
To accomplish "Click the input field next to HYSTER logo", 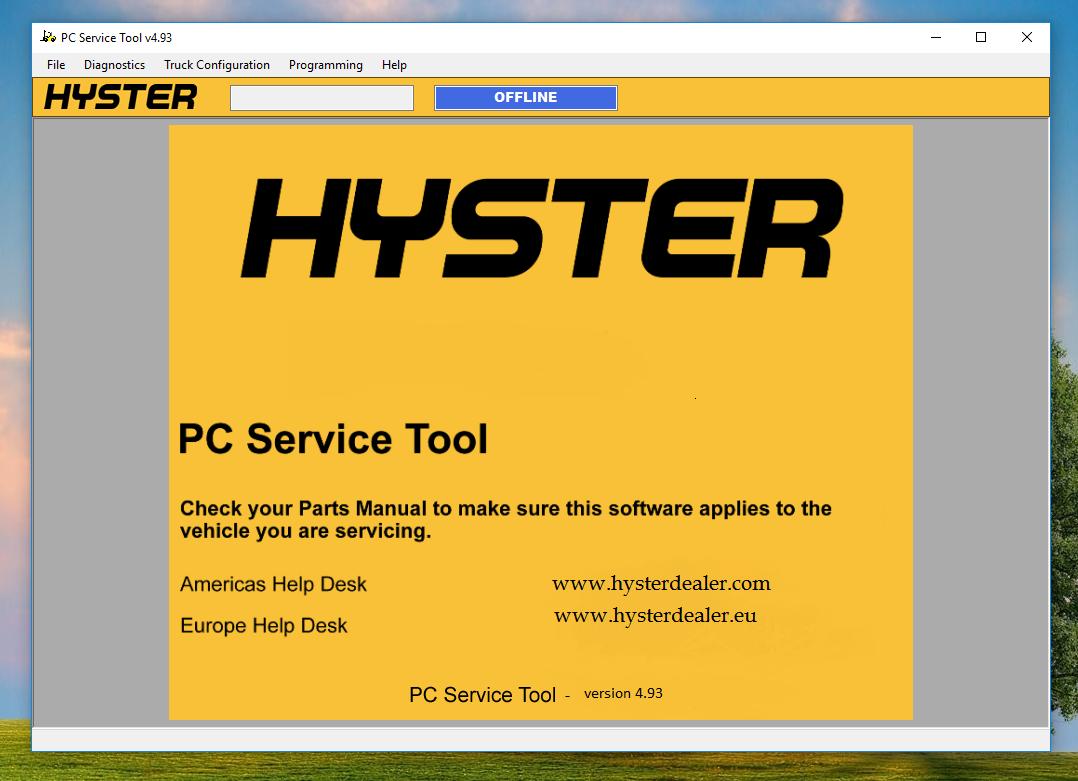I will (x=321, y=97).
